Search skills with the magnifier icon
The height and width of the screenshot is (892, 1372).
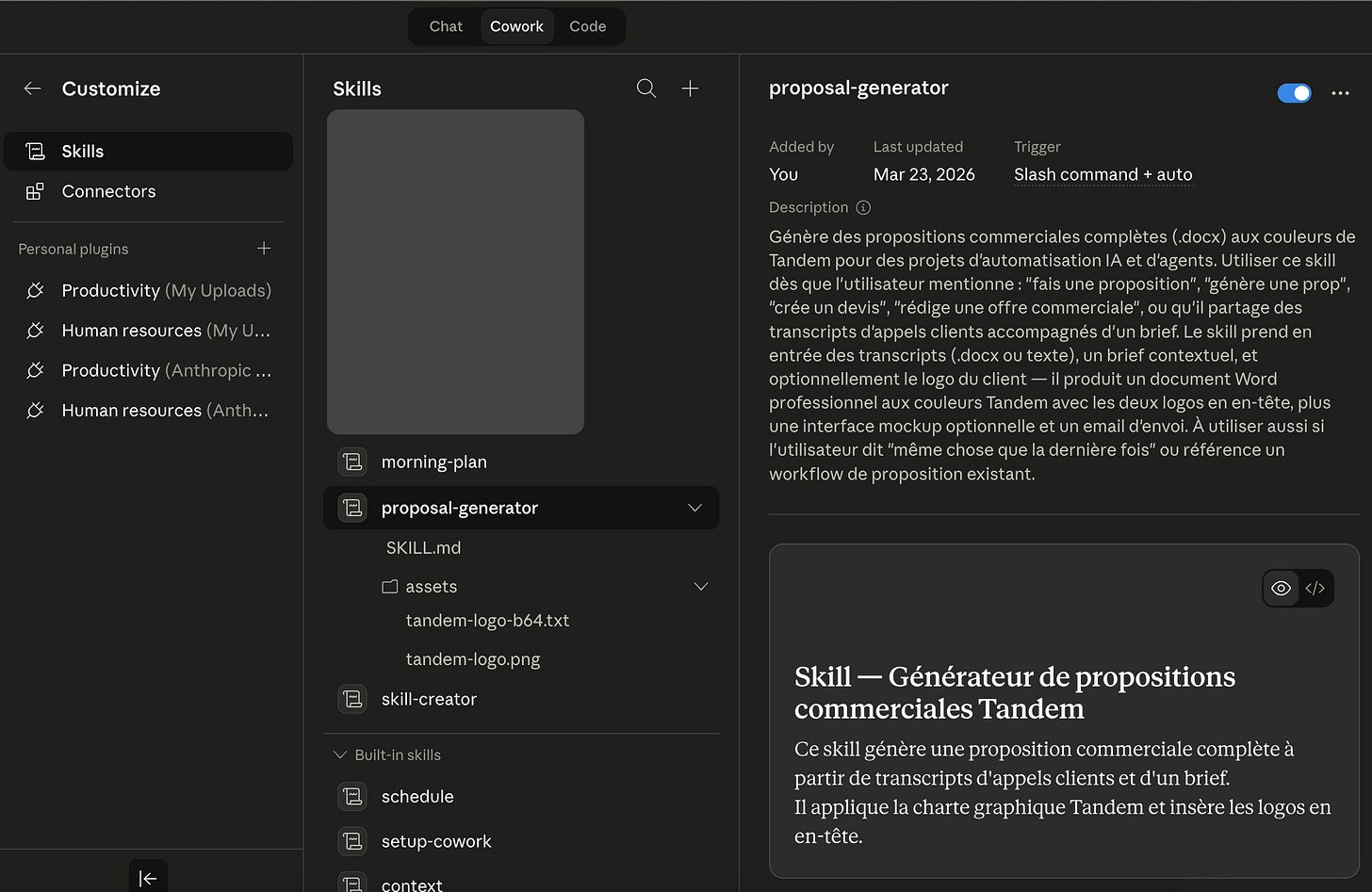646,89
